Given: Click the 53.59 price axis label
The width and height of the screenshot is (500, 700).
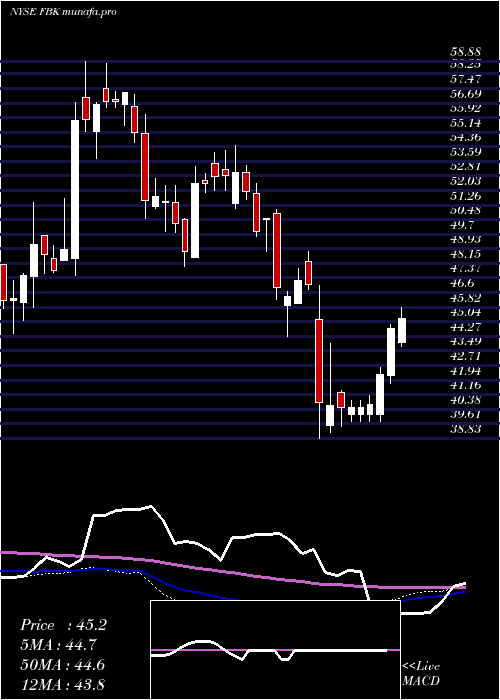Looking at the screenshot, I should 465,152.
